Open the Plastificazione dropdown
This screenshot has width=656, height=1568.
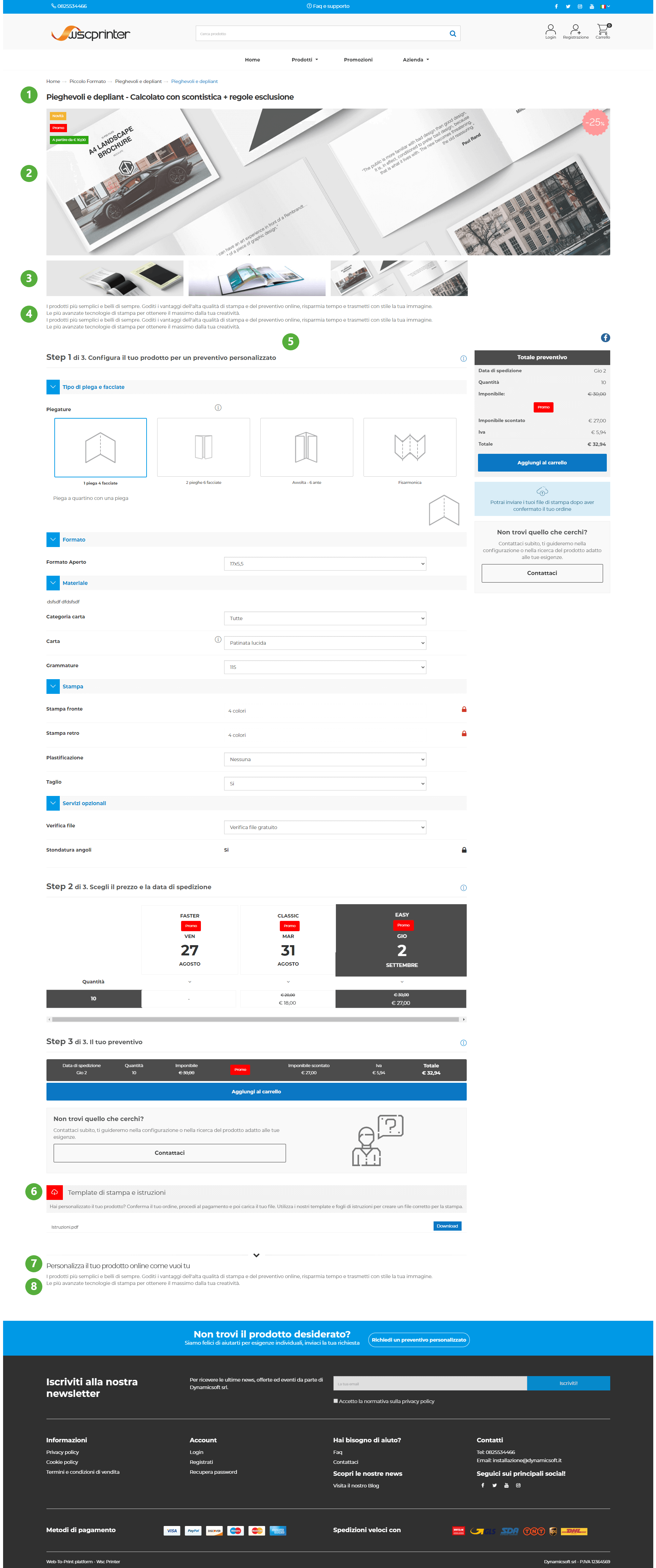point(325,760)
